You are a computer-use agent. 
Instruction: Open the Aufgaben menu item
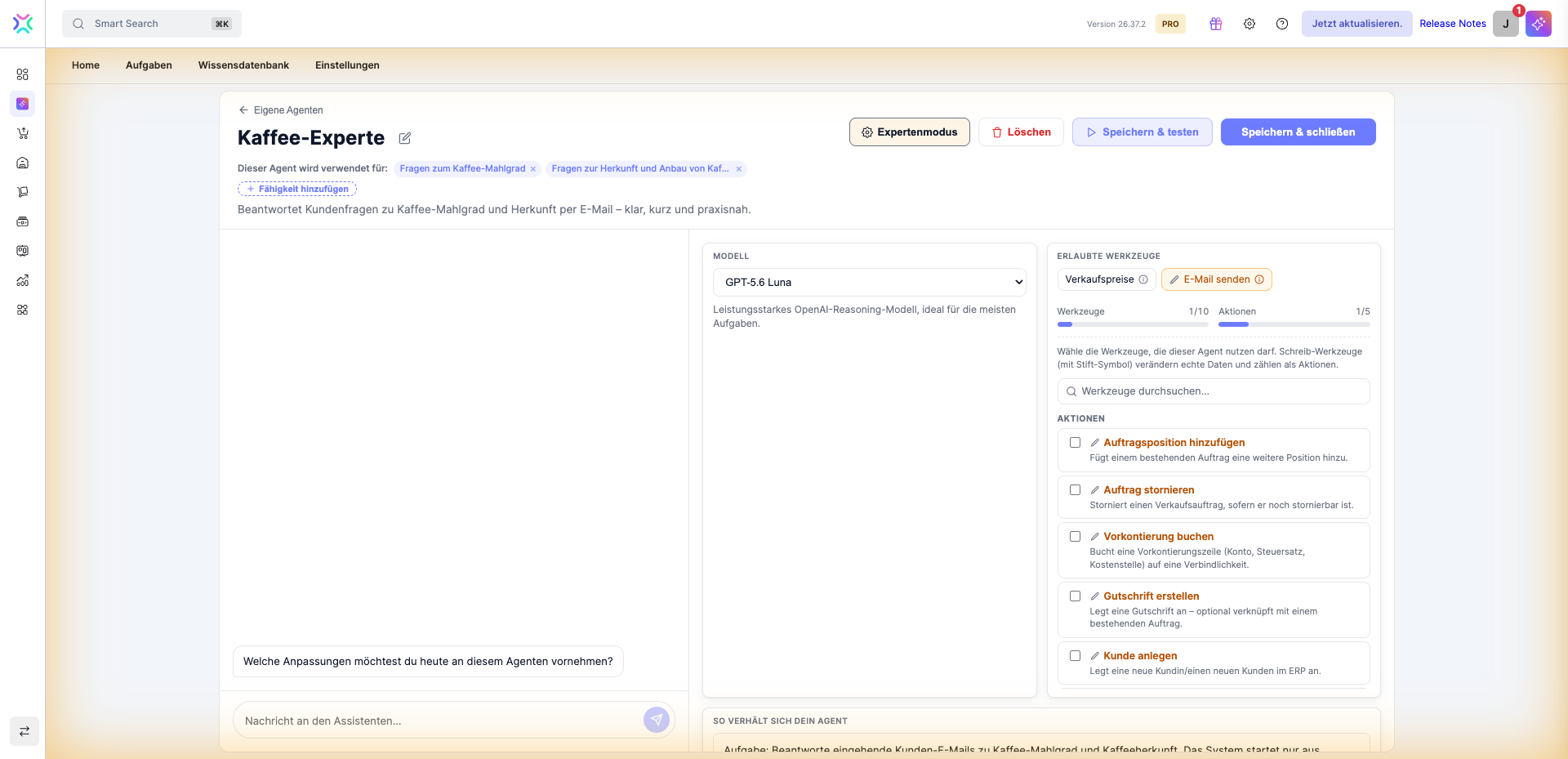pyautogui.click(x=149, y=65)
